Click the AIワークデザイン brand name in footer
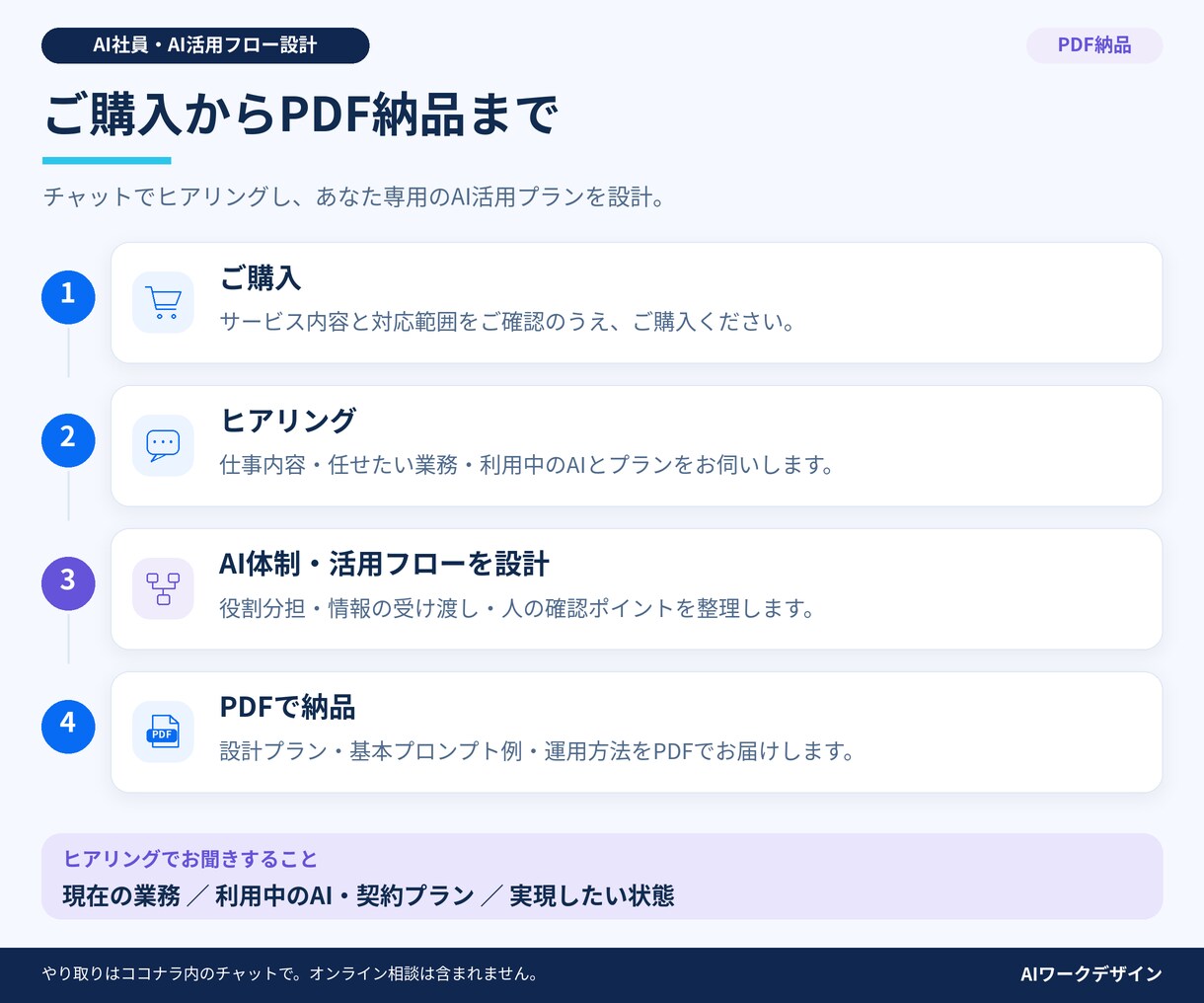Image resolution: width=1204 pixels, height=1003 pixels. pyautogui.click(x=1091, y=974)
